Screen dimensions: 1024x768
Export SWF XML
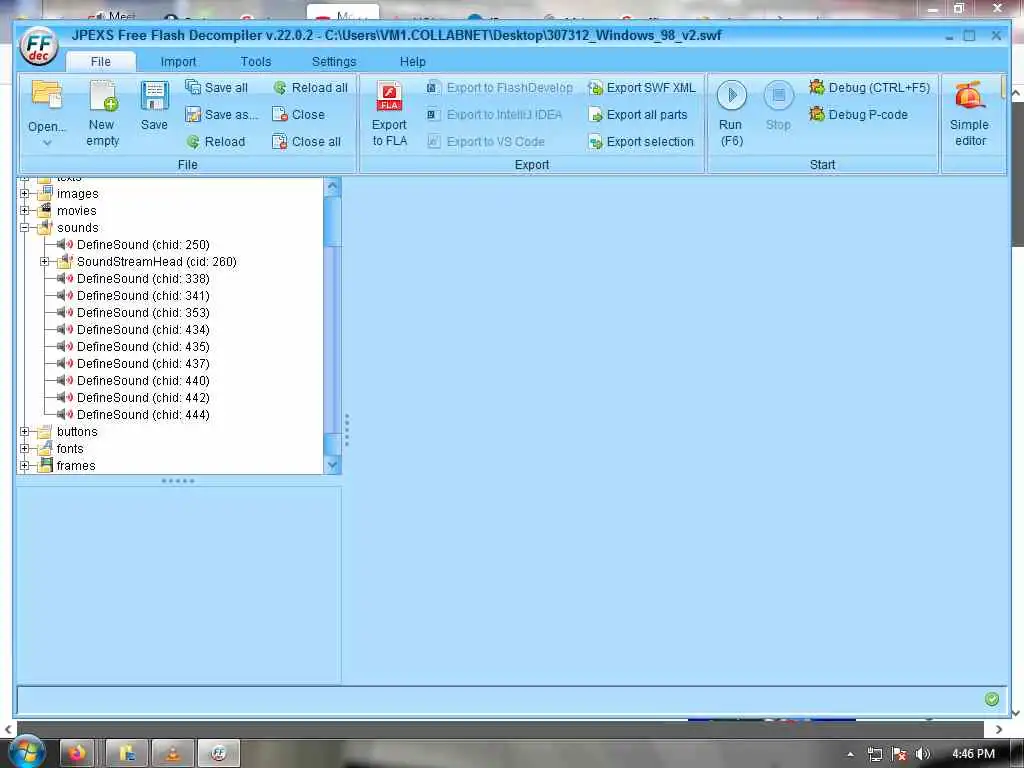click(x=641, y=88)
